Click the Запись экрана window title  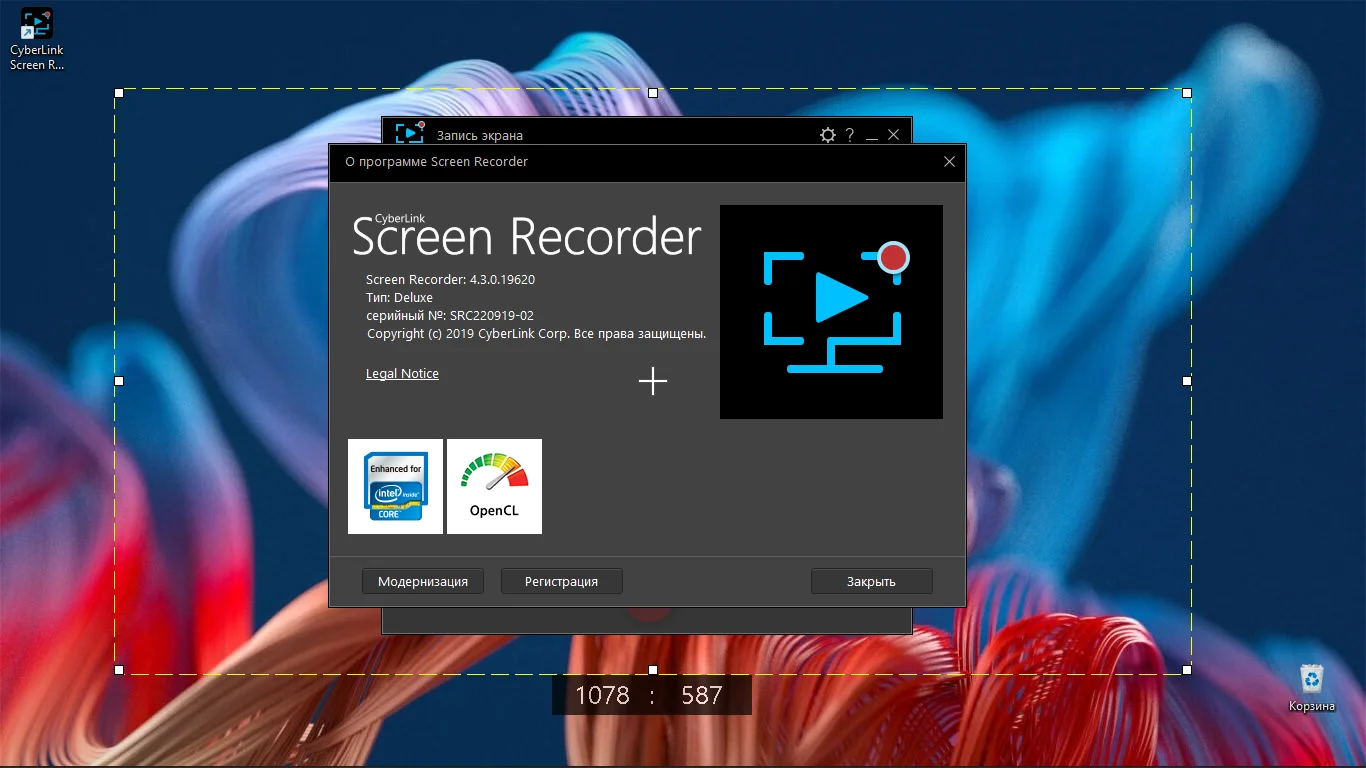(x=480, y=135)
